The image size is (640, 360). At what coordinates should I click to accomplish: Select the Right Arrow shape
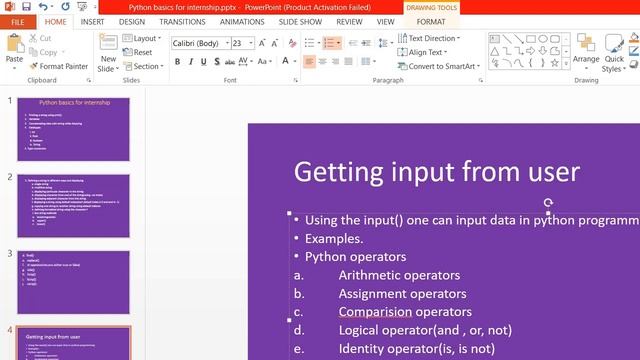pyautogui.click(x=531, y=51)
